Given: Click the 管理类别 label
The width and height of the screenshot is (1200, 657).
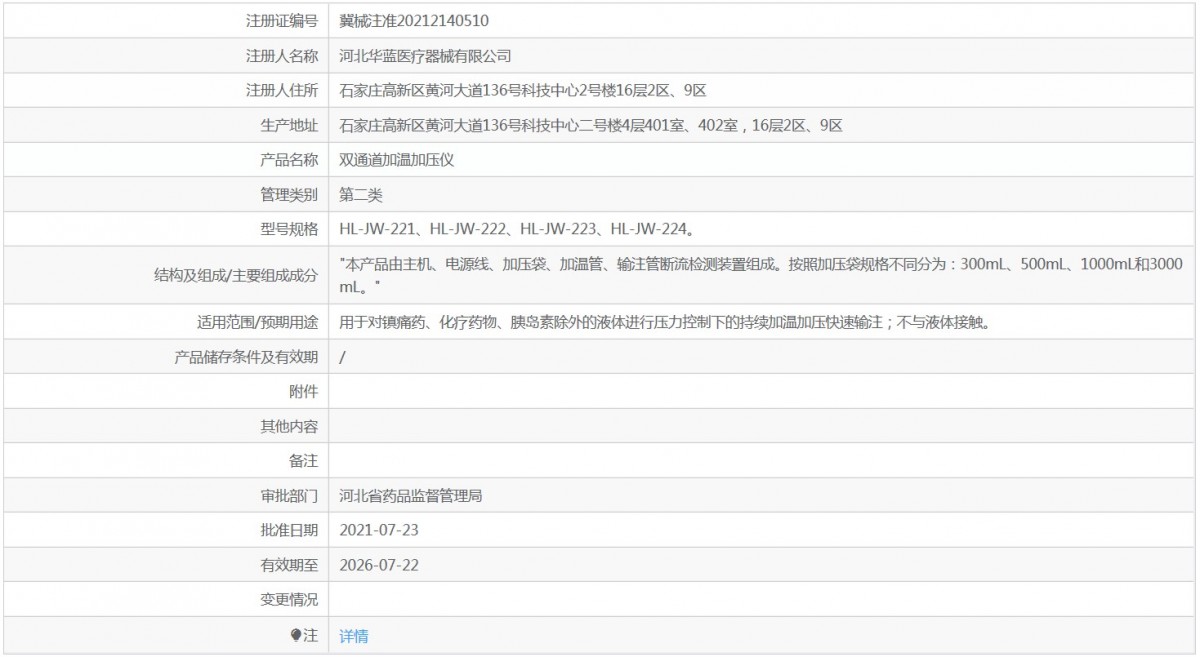Looking at the screenshot, I should coord(289,194).
